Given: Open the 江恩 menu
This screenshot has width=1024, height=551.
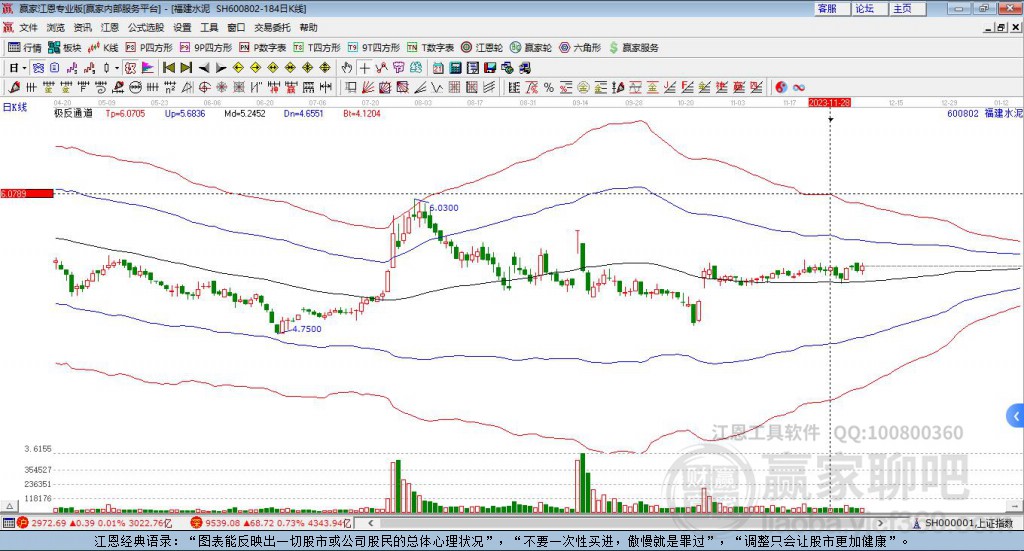Looking at the screenshot, I should [x=110, y=27].
